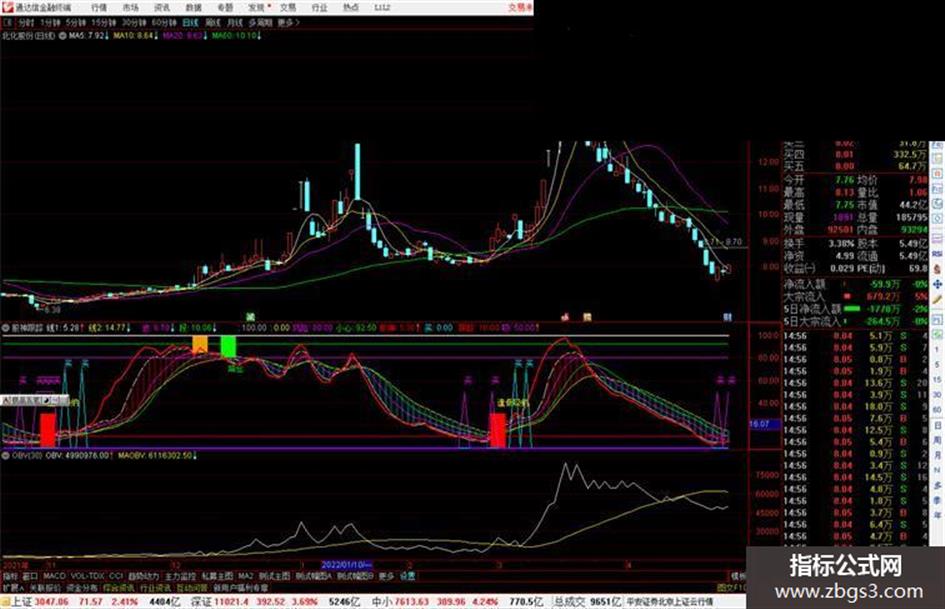Switch chart to the 分时 period
Viewport: 945px width, 609px height.
pyautogui.click(x=26, y=22)
